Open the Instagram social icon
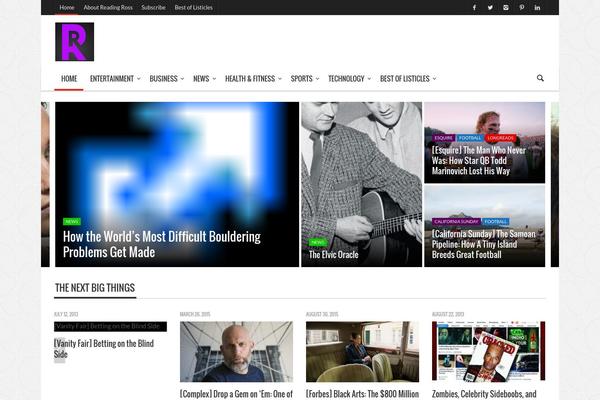The image size is (600, 400). [x=506, y=8]
